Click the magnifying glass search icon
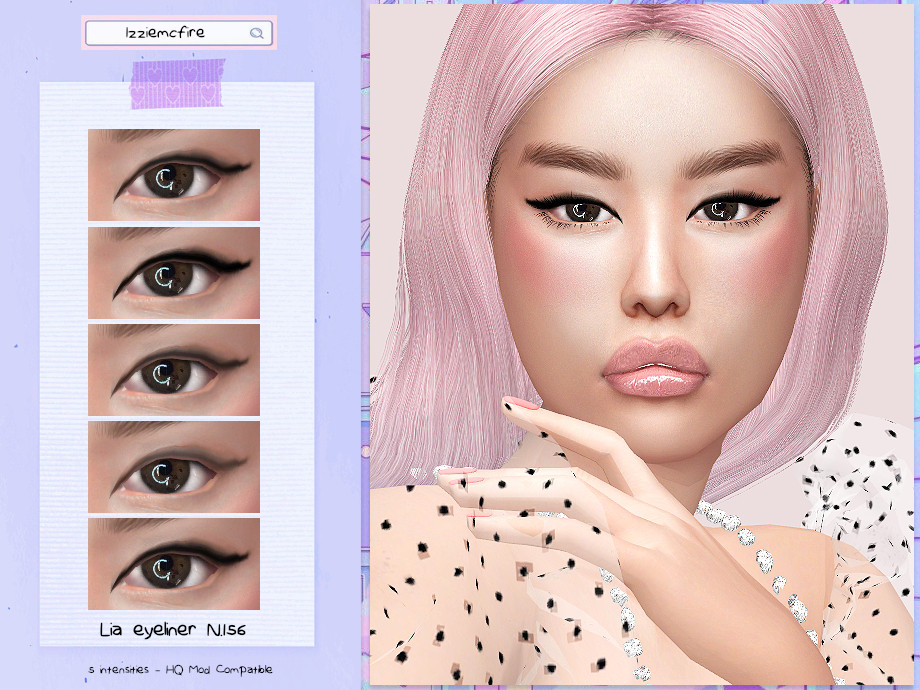 [x=257, y=34]
